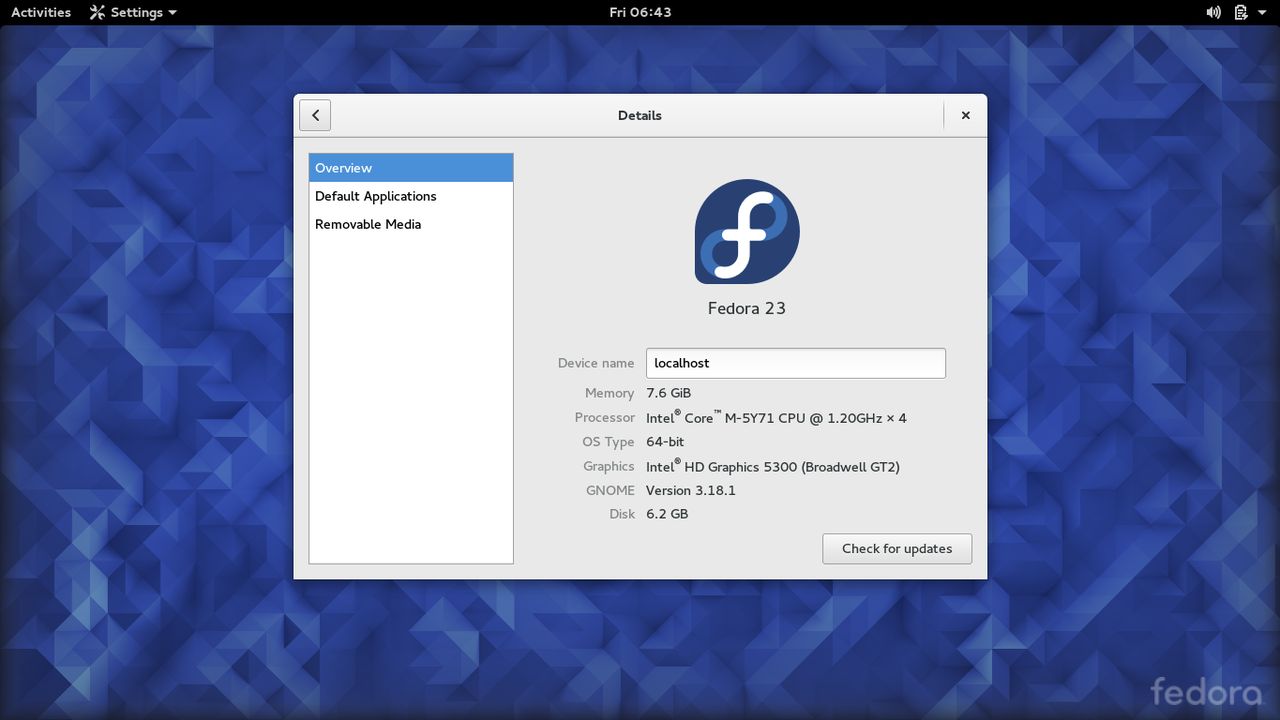Click the clipboard-like icon in top bar
The width and height of the screenshot is (1280, 720).
1241,12
